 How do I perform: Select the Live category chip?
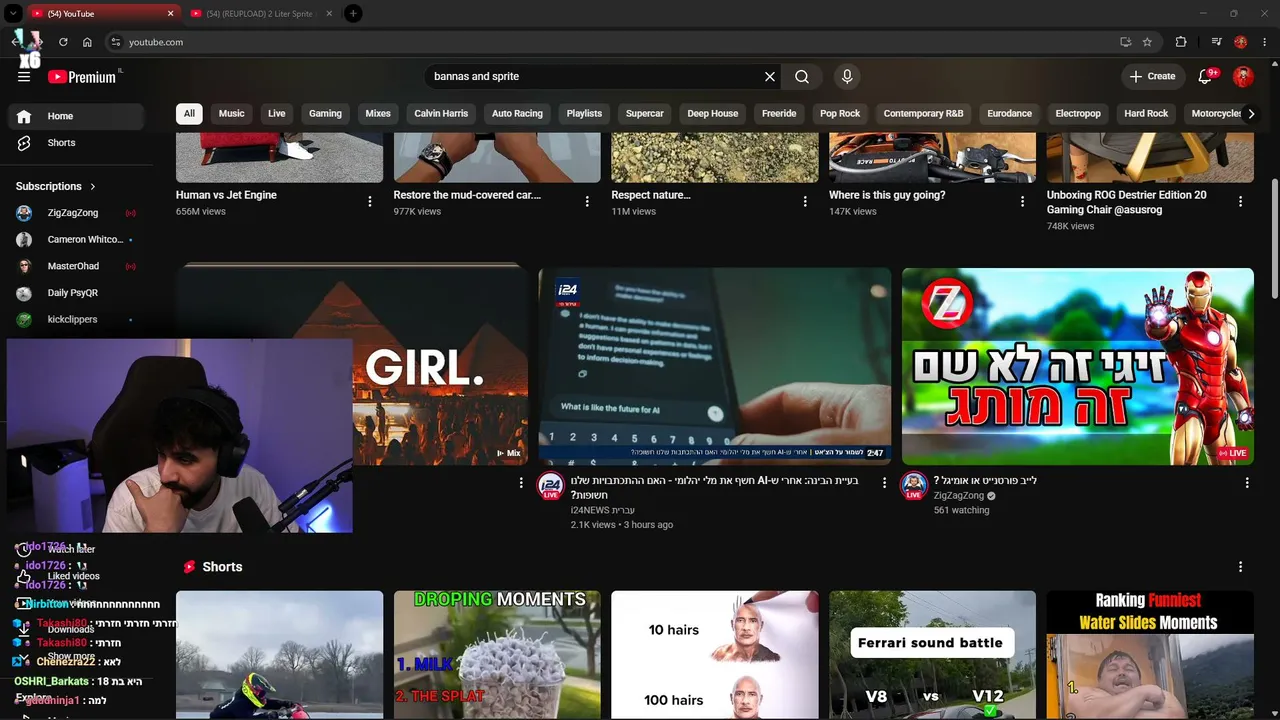[277, 114]
